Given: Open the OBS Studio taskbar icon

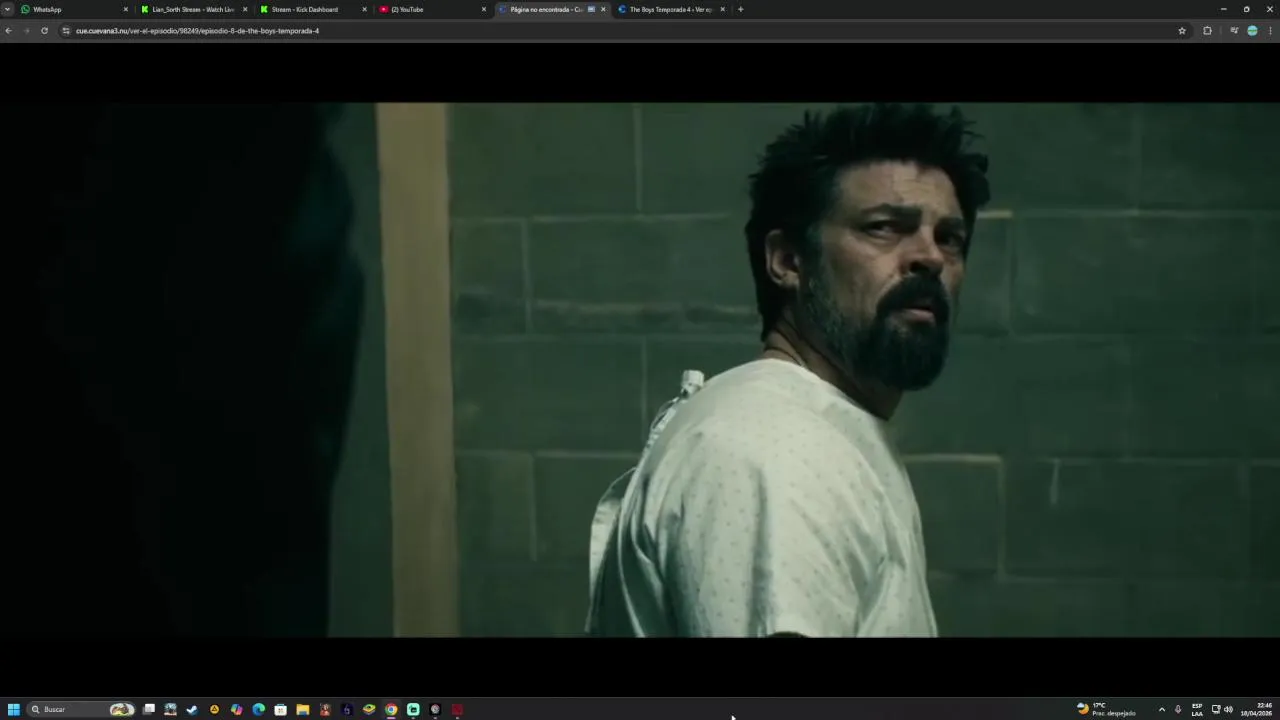Looking at the screenshot, I should click(x=435, y=709).
